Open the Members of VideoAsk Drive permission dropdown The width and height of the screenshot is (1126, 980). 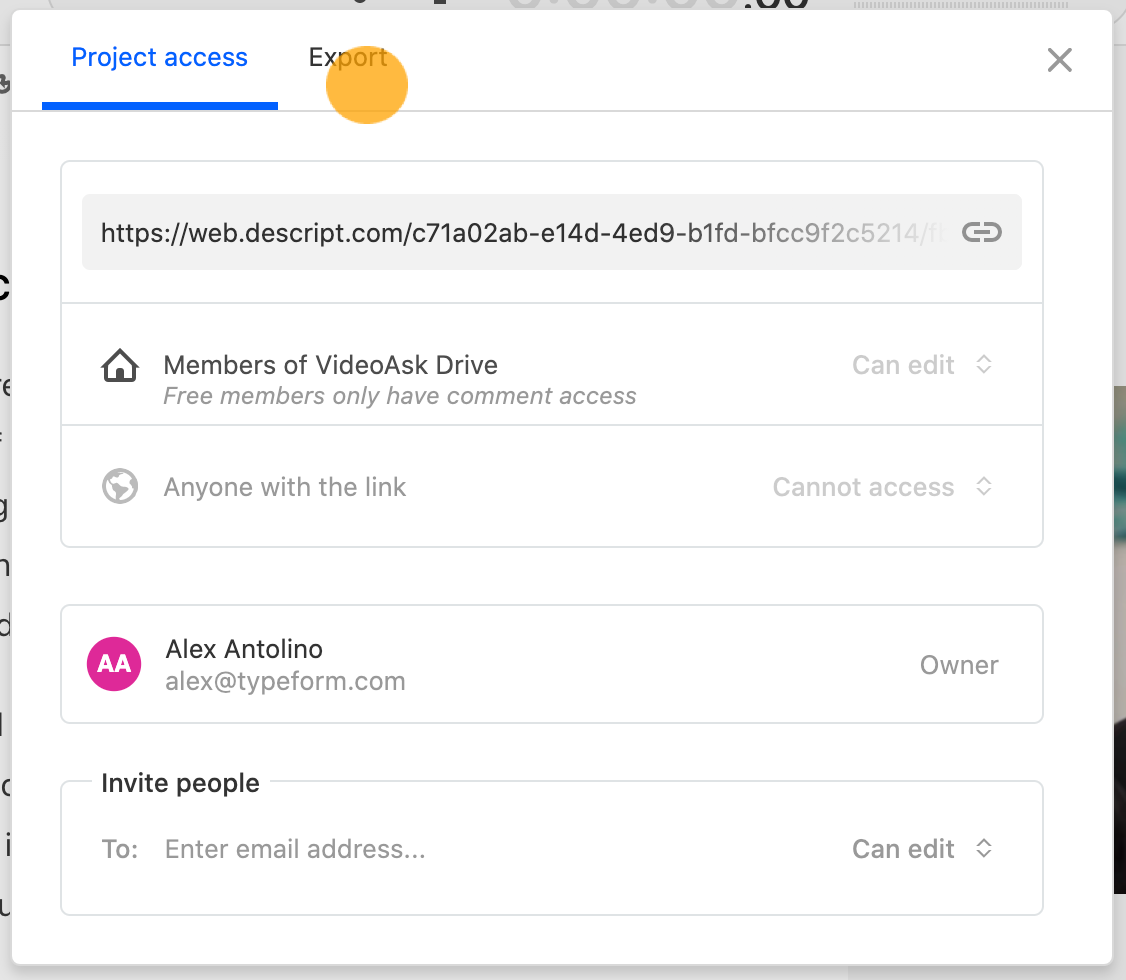point(922,365)
